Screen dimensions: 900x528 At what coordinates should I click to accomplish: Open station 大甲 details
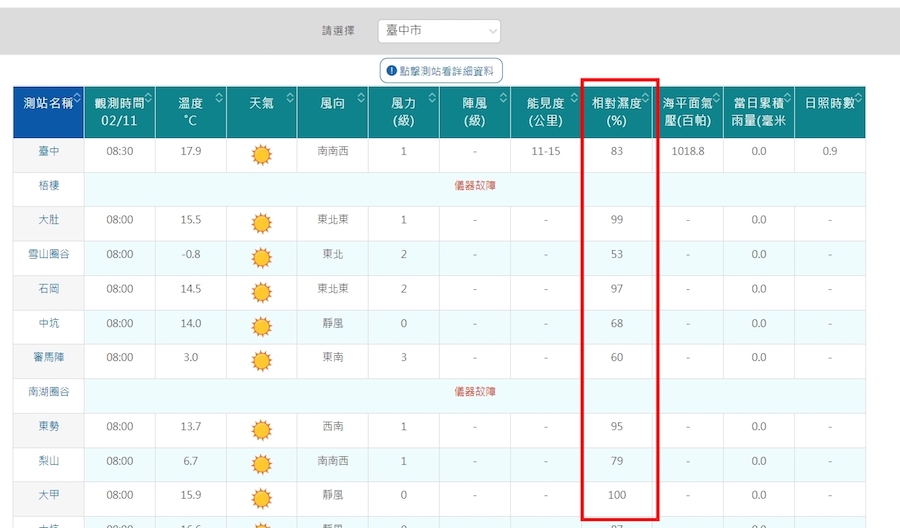tap(49, 495)
